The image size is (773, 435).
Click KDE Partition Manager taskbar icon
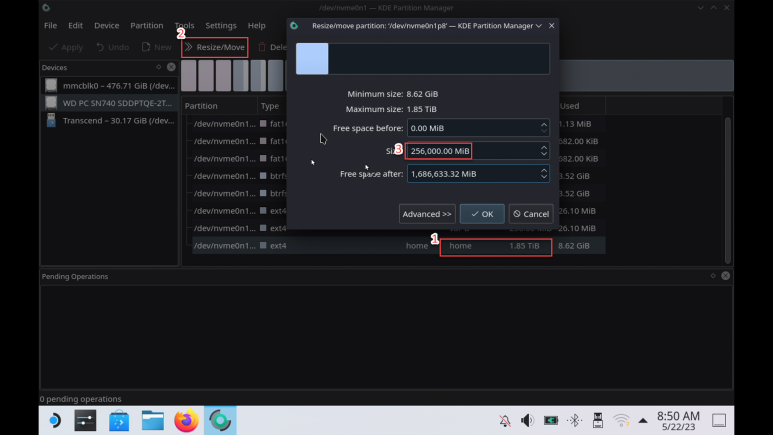[x=220, y=421]
